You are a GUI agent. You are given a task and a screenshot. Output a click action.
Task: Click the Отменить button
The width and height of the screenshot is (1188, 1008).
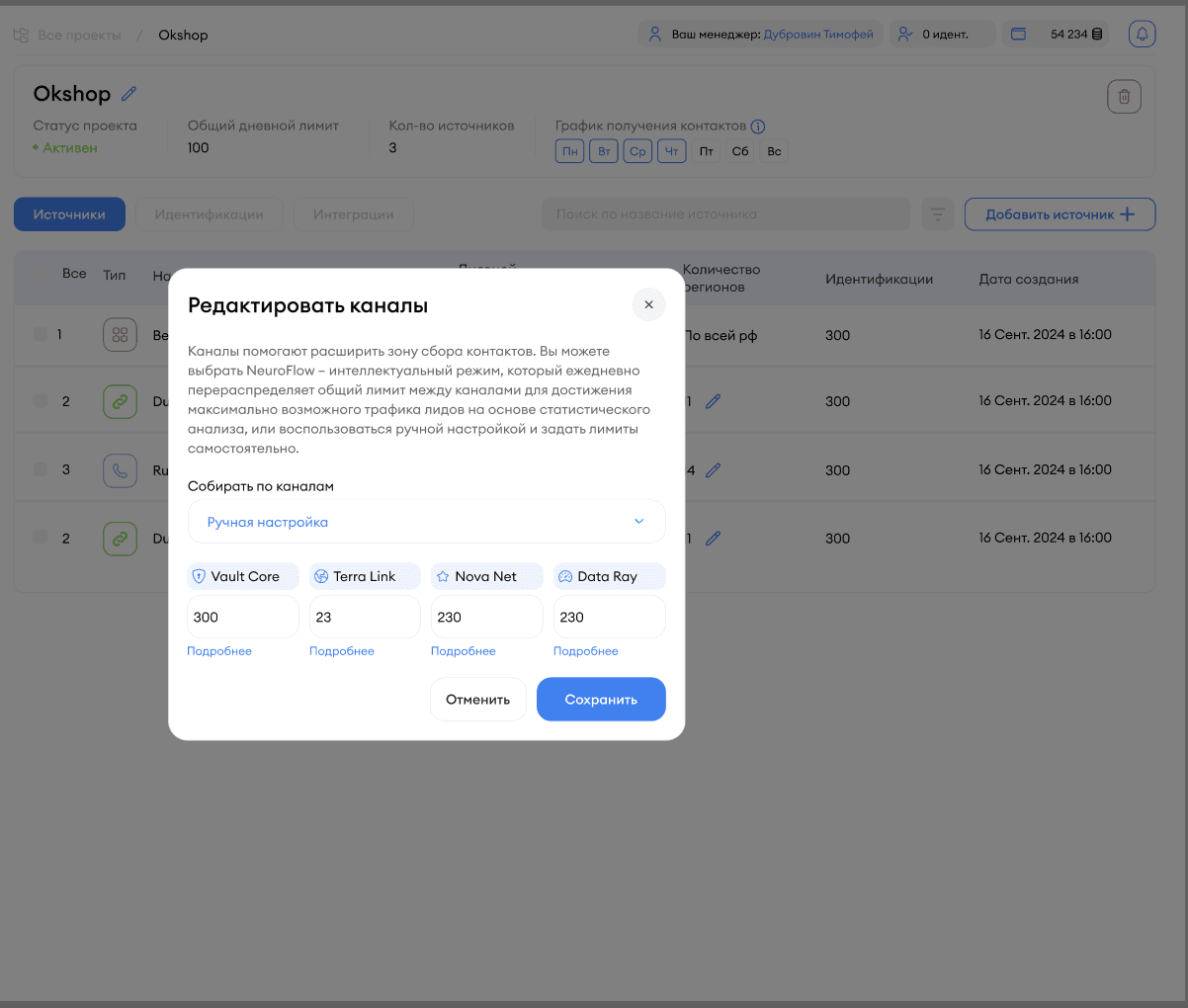(x=477, y=700)
